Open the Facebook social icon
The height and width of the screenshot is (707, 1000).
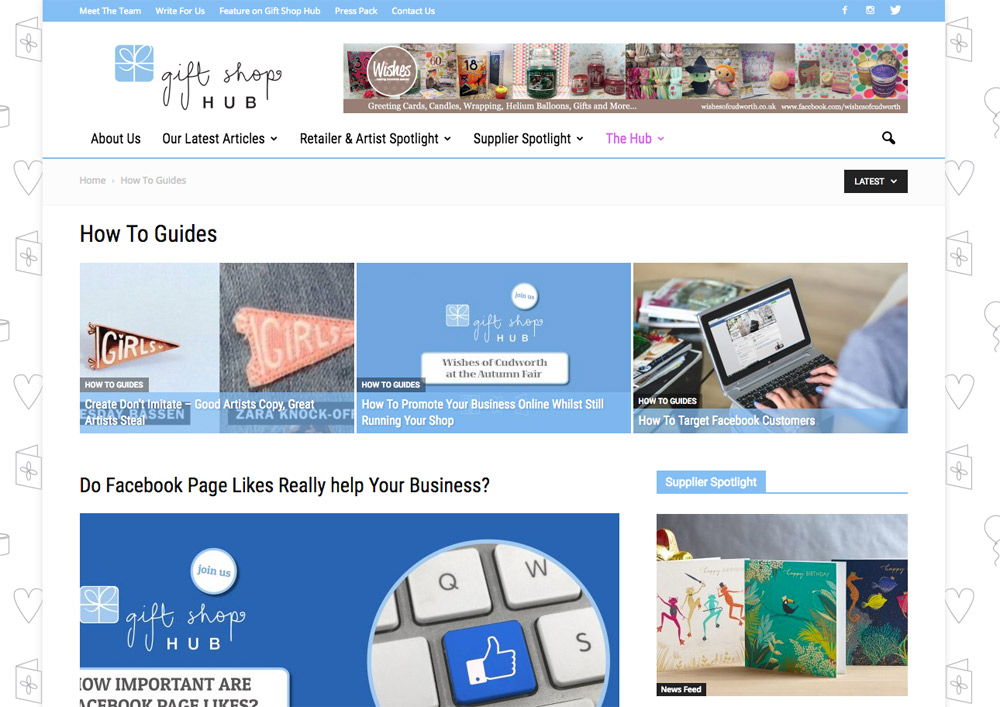(x=844, y=10)
